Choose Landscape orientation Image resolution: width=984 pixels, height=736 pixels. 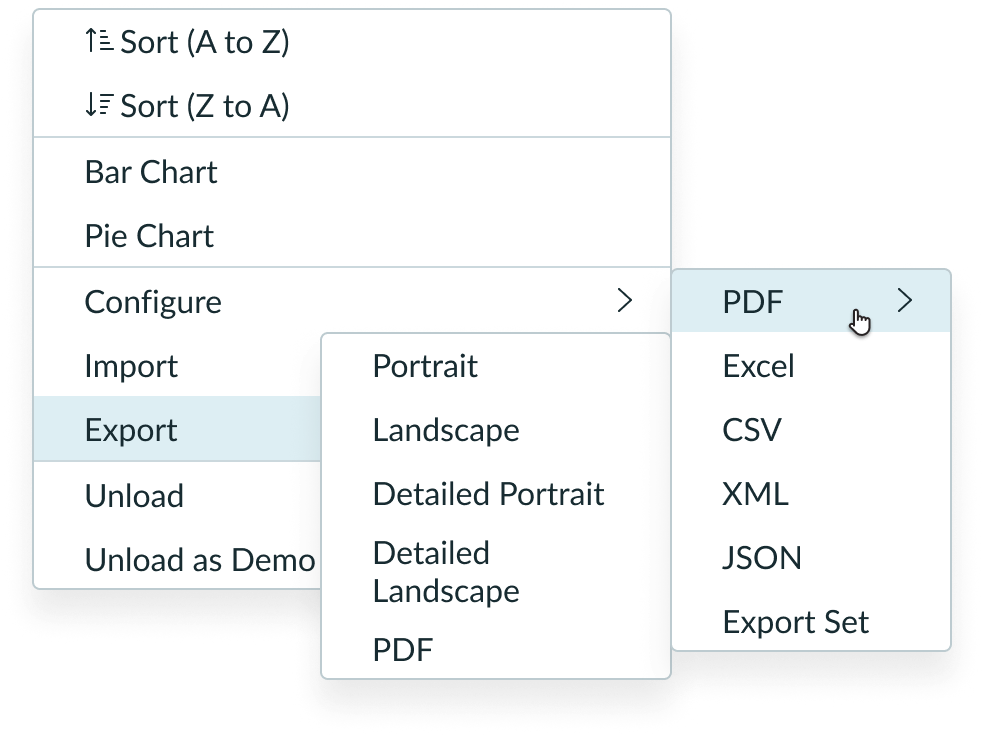click(446, 430)
